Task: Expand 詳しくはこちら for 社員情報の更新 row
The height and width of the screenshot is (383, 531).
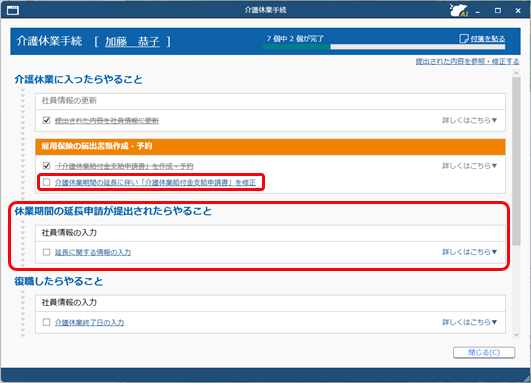Action: pos(469,120)
